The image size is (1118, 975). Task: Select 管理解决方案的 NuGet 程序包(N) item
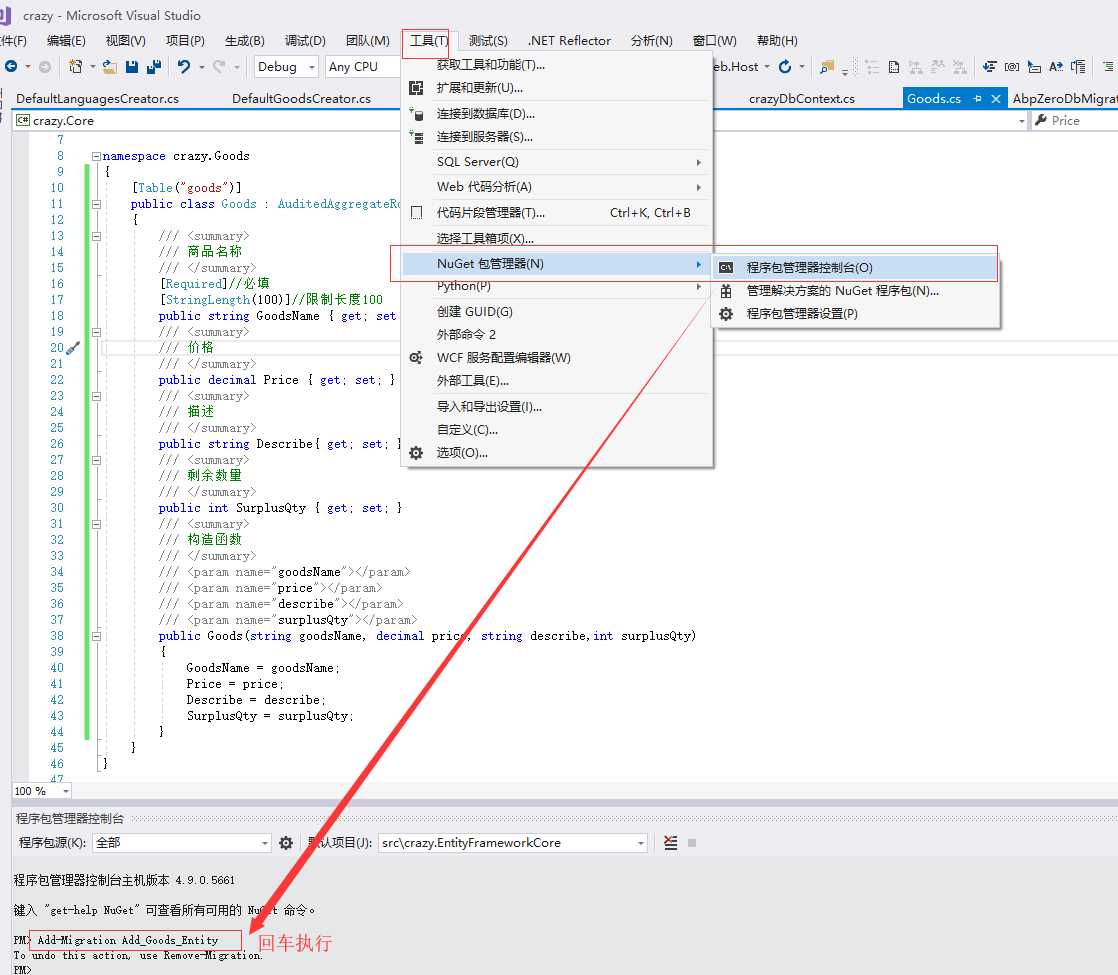(x=855, y=290)
